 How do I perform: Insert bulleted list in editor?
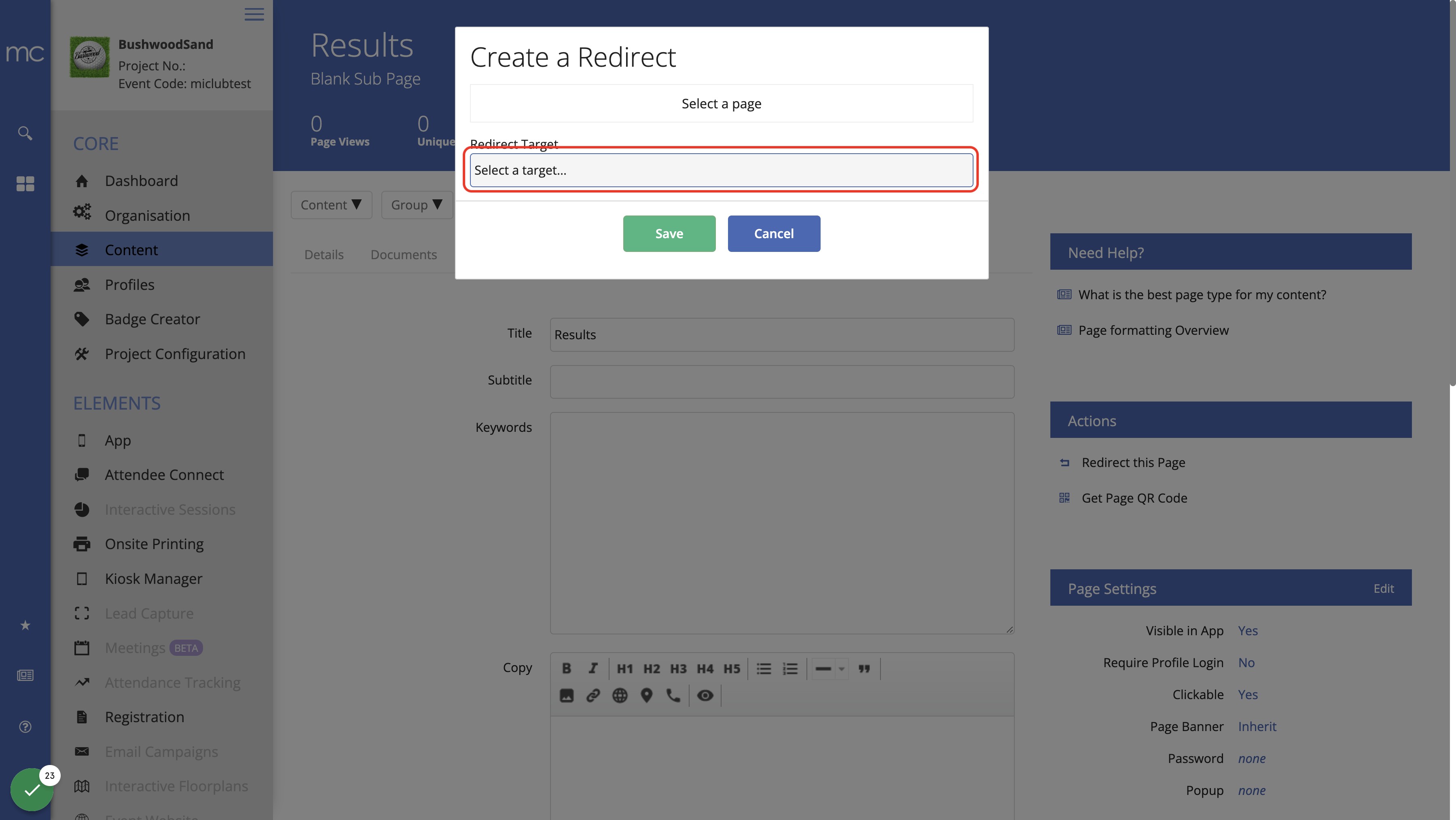tap(764, 668)
